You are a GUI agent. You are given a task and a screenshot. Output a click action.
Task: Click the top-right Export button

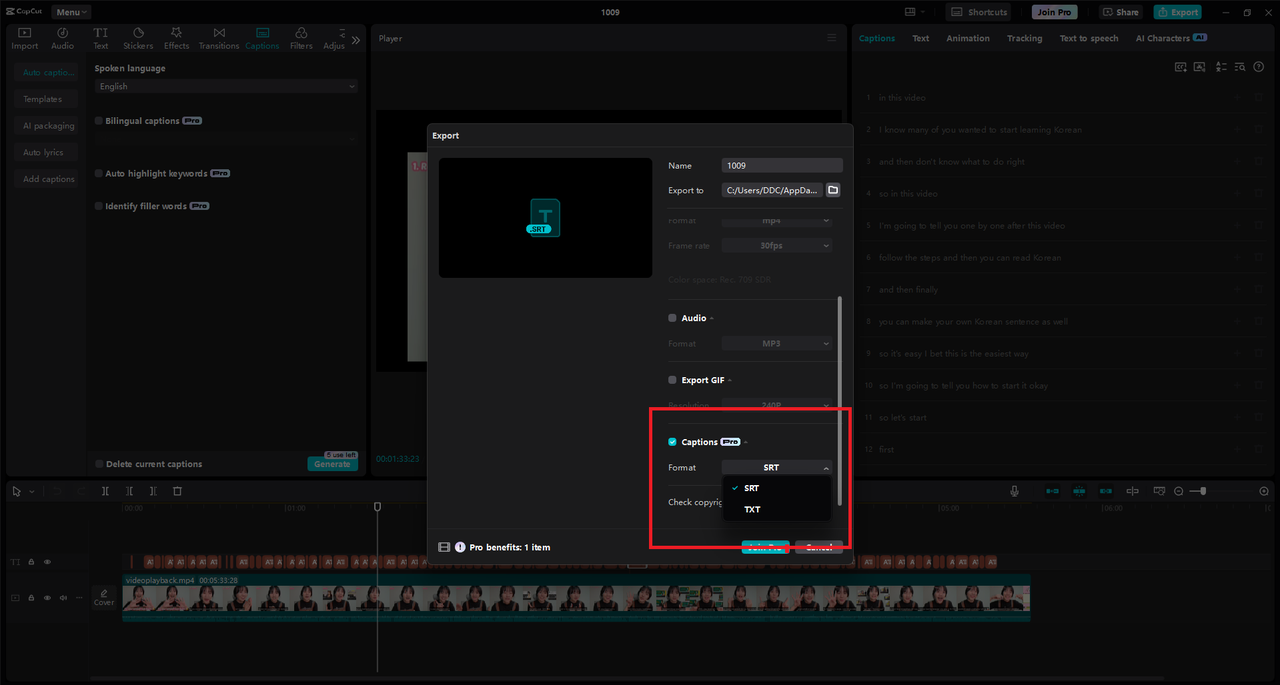point(1178,12)
